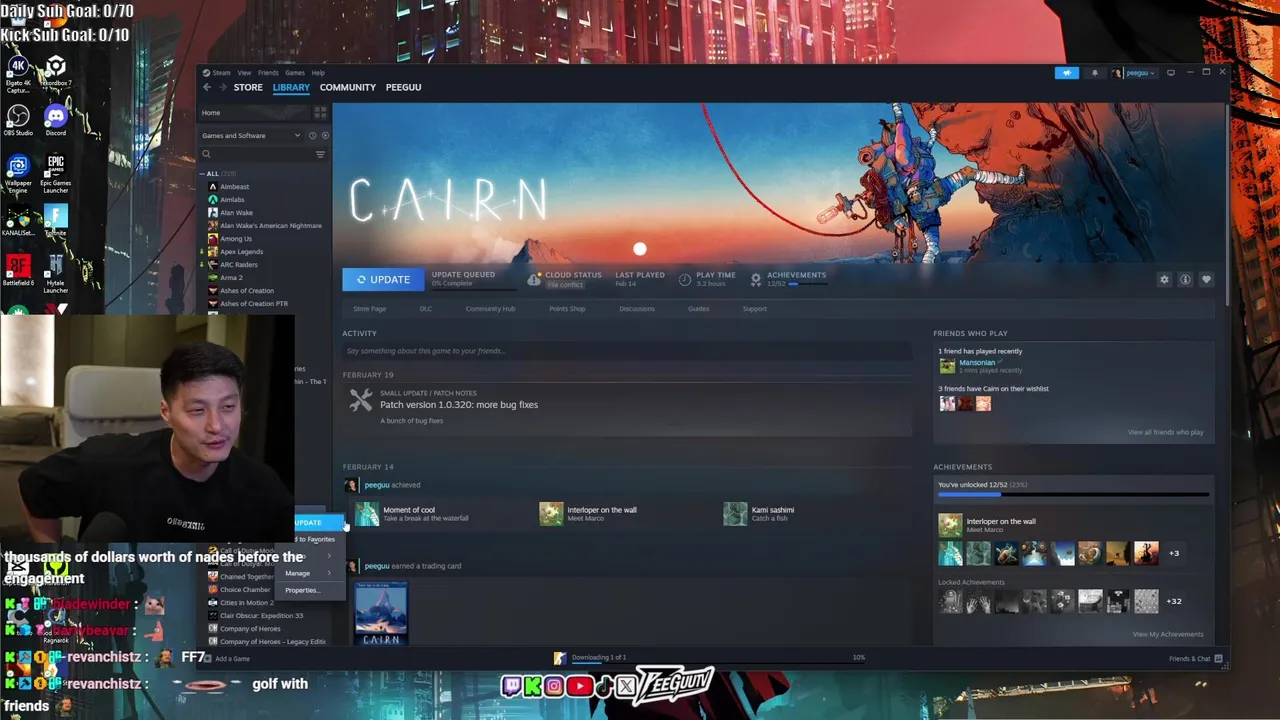Select Alan Wake in the library
The height and width of the screenshot is (720, 1280).
236,213
